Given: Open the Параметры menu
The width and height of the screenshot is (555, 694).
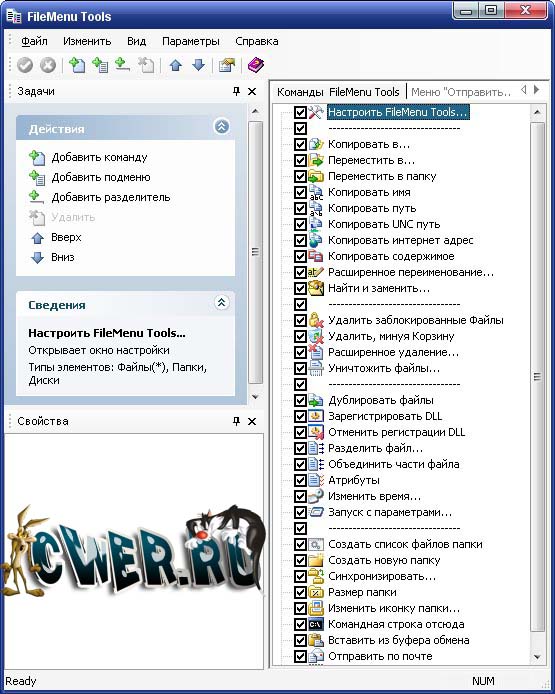Looking at the screenshot, I should point(191,41).
